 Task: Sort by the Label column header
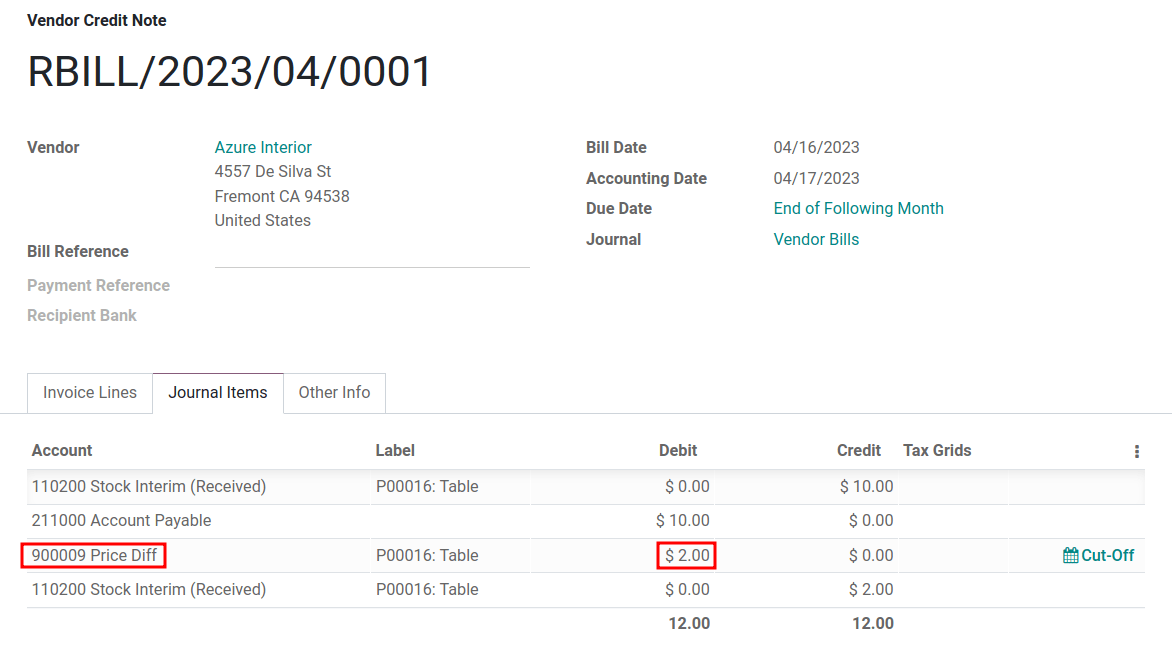pyautogui.click(x=395, y=451)
